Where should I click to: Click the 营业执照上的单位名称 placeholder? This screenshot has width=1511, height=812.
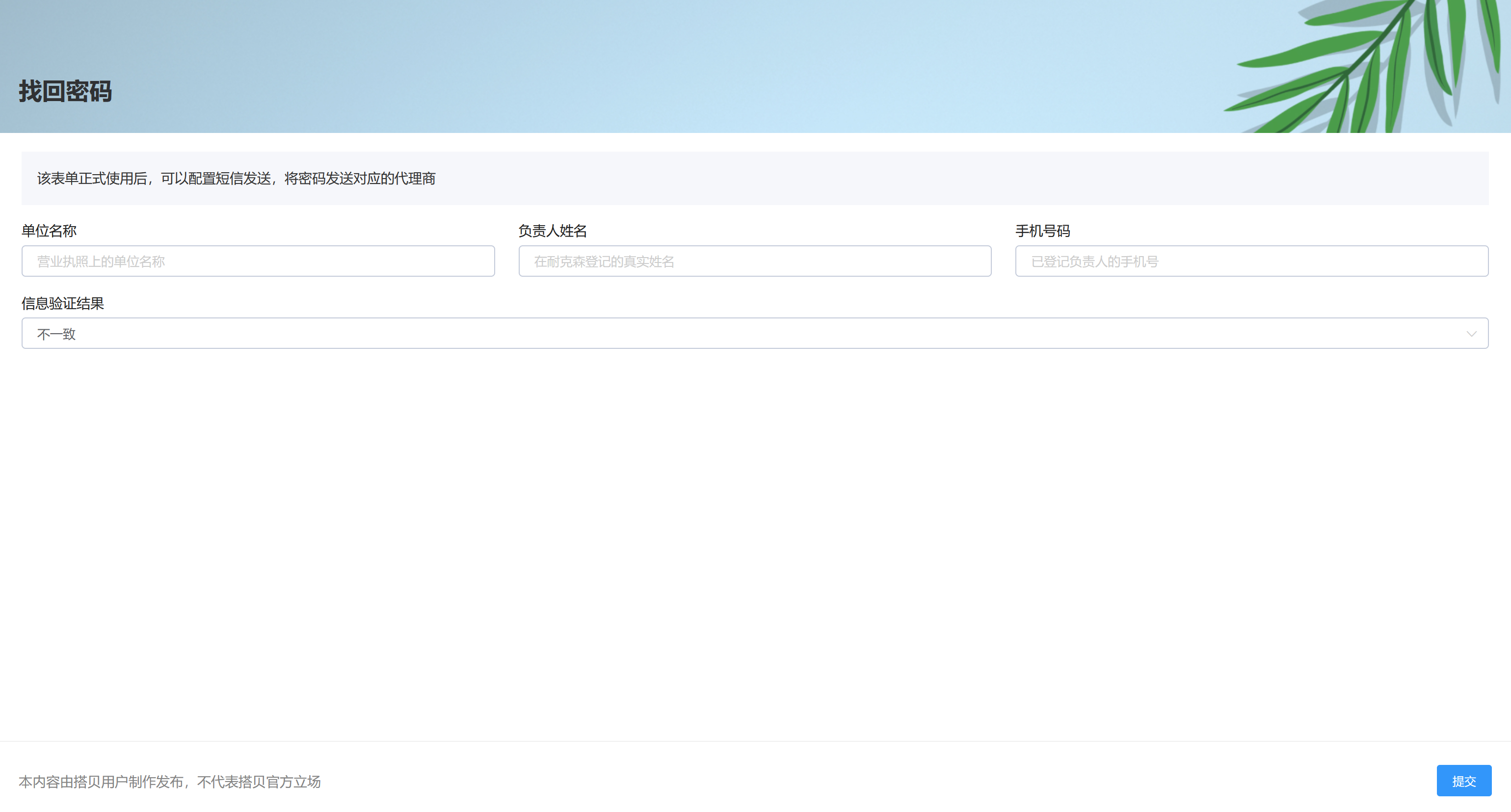click(101, 262)
